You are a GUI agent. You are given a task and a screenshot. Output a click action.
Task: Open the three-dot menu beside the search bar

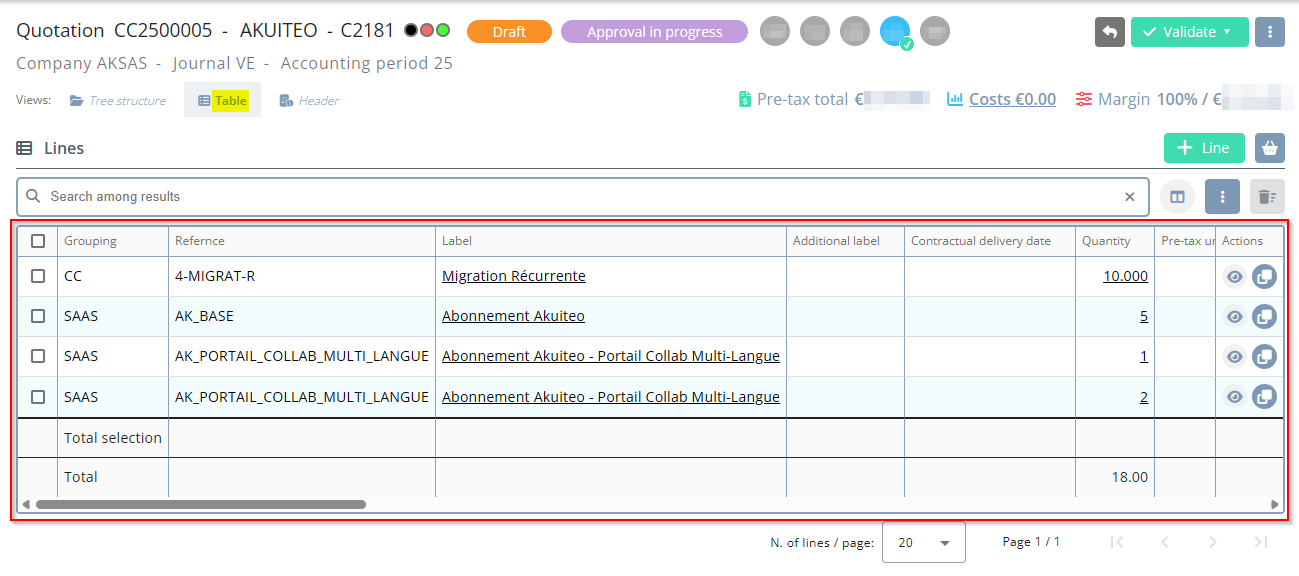click(x=1222, y=197)
